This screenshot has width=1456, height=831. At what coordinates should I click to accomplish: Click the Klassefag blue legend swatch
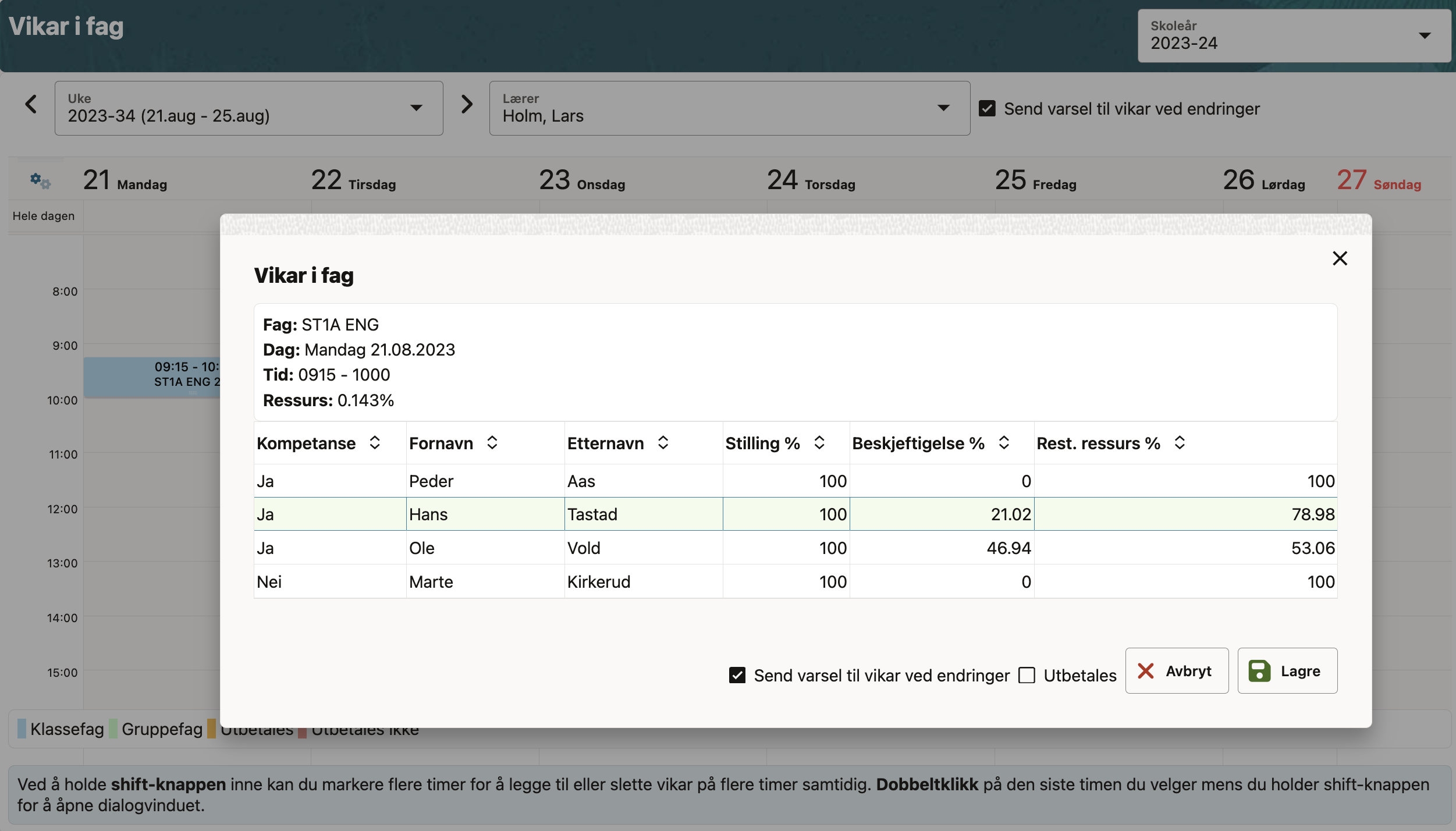click(22, 729)
